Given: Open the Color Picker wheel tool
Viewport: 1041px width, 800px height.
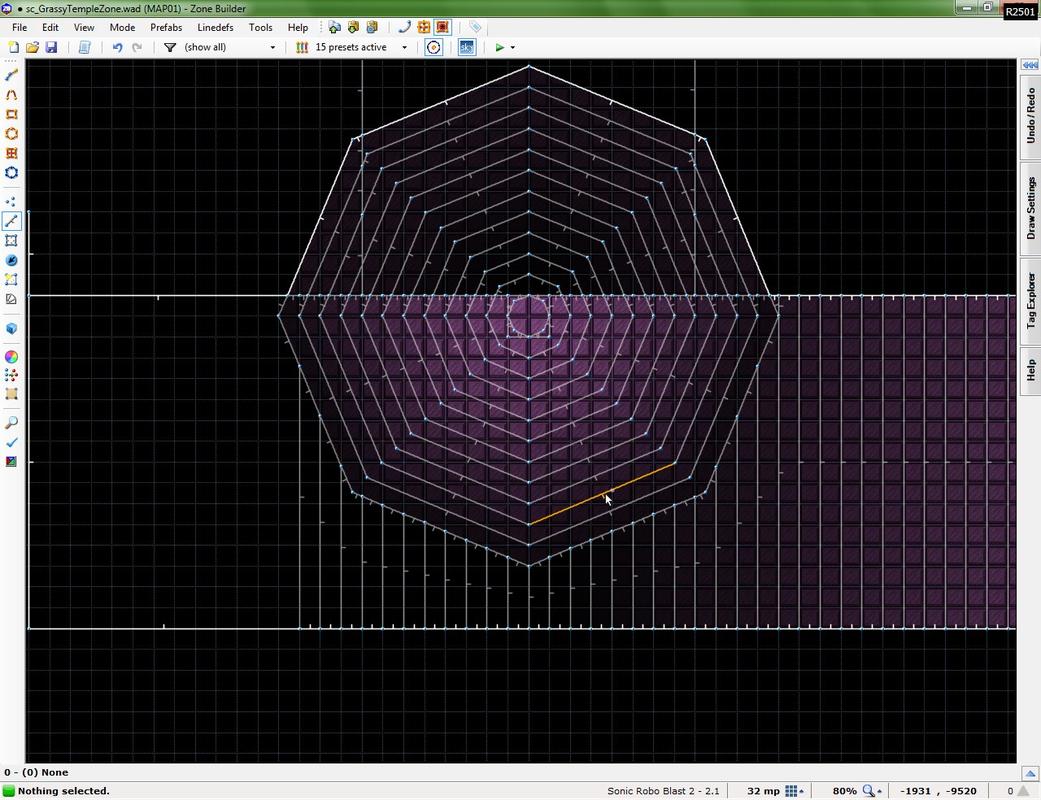Looking at the screenshot, I should pos(11,357).
